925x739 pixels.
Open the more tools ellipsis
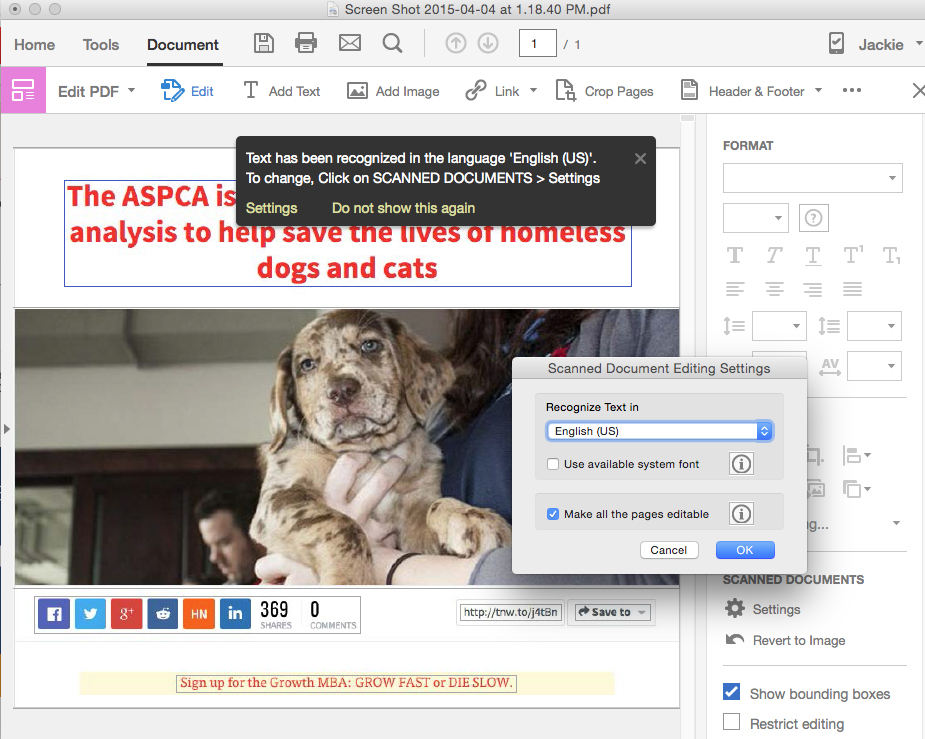coord(852,90)
